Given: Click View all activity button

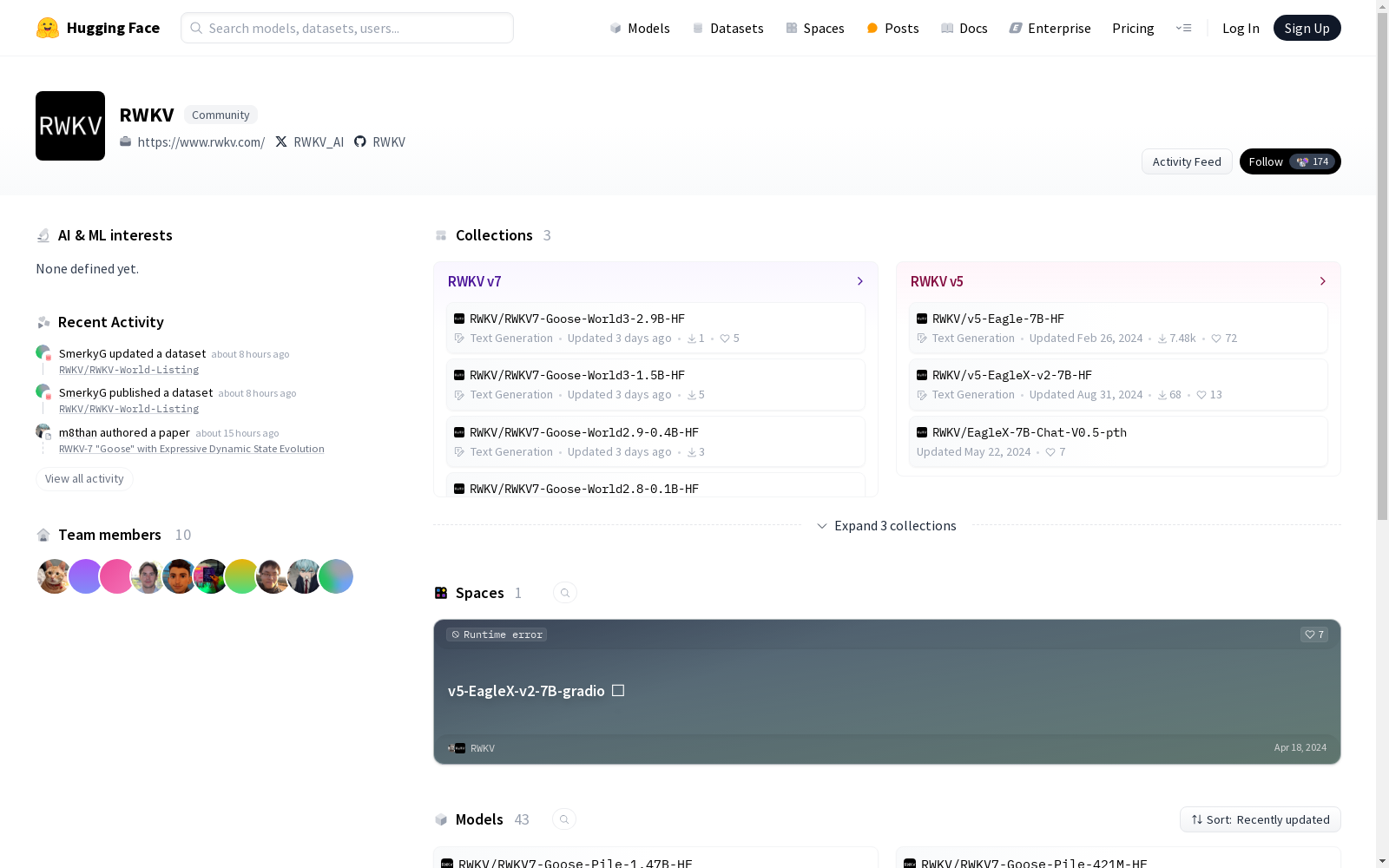Looking at the screenshot, I should point(84,479).
